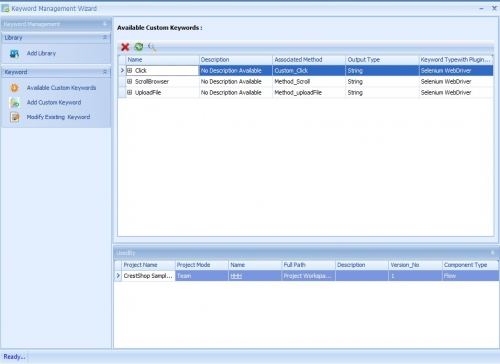This screenshot has width=500, height=364.
Task: Sort by Output Type column header
Action: [382, 60]
